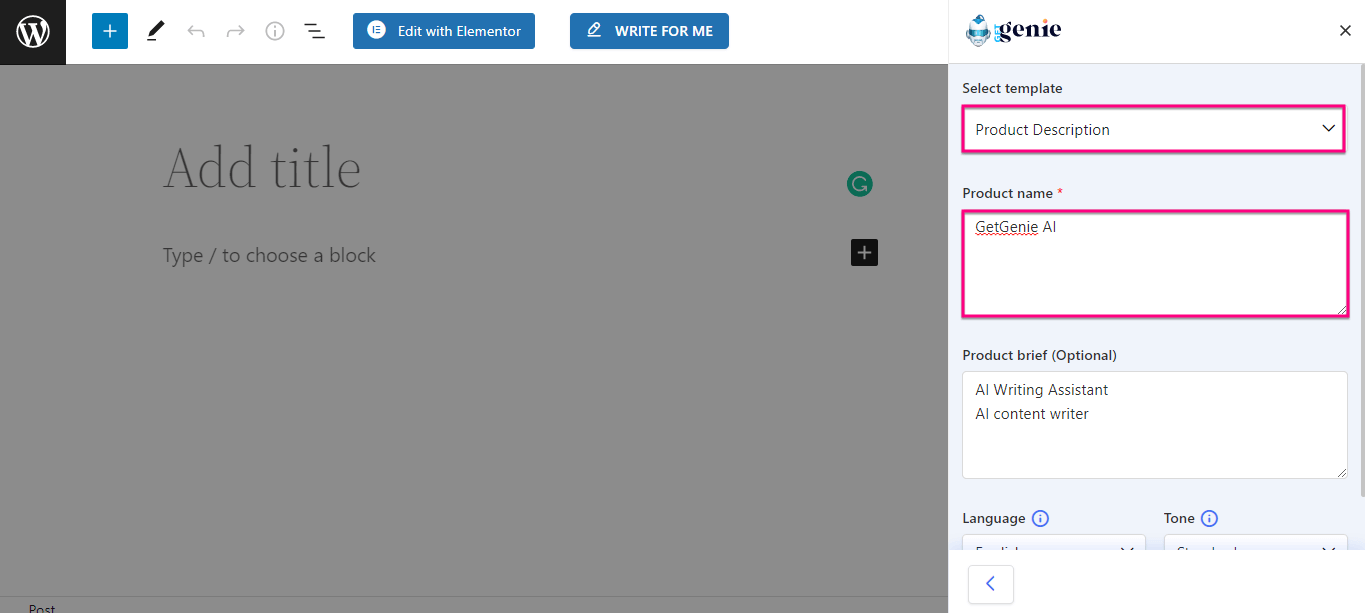This screenshot has width=1365, height=613.
Task: Click the Edit with Elementor button
Action: pos(444,31)
